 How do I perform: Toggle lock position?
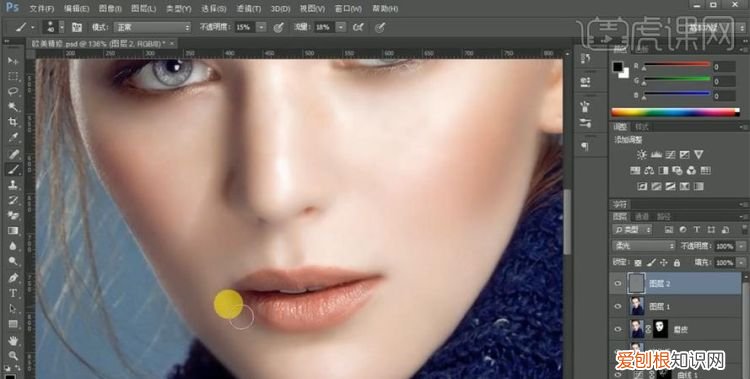(664, 263)
